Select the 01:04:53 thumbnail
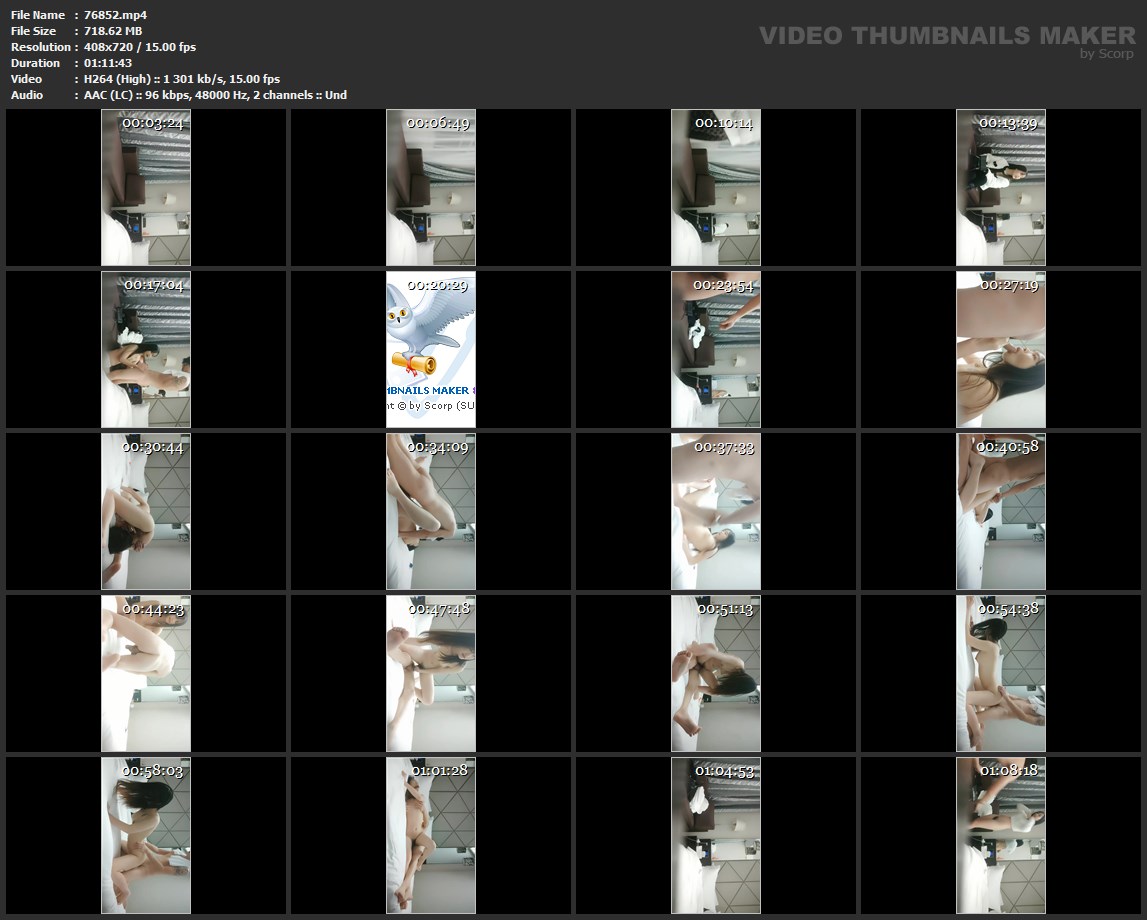The width and height of the screenshot is (1147, 920). coord(716,836)
